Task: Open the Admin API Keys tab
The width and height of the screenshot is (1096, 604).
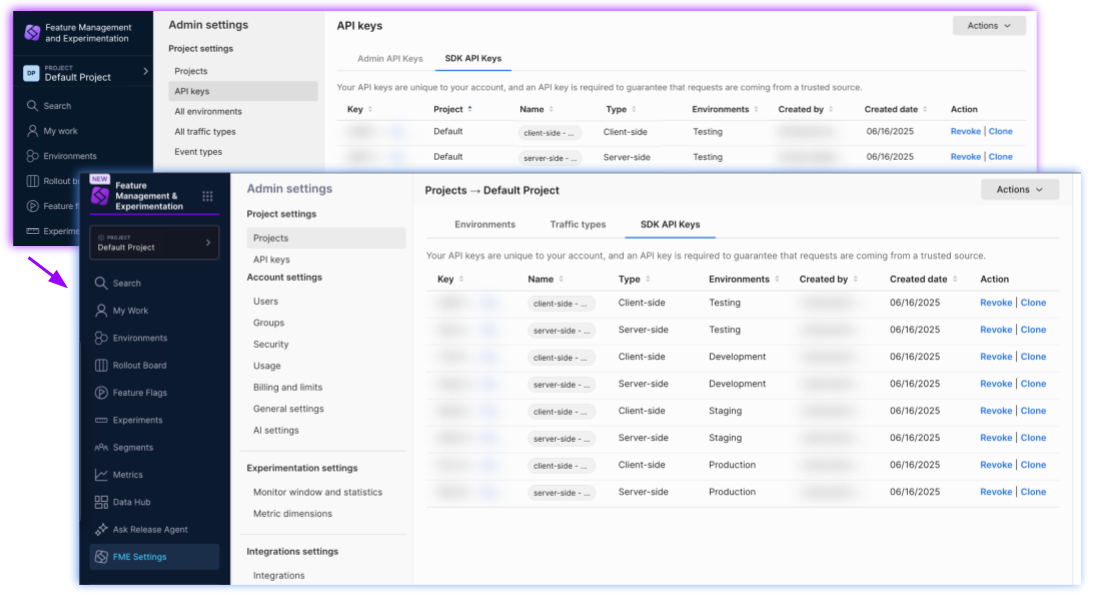Action: [x=390, y=58]
